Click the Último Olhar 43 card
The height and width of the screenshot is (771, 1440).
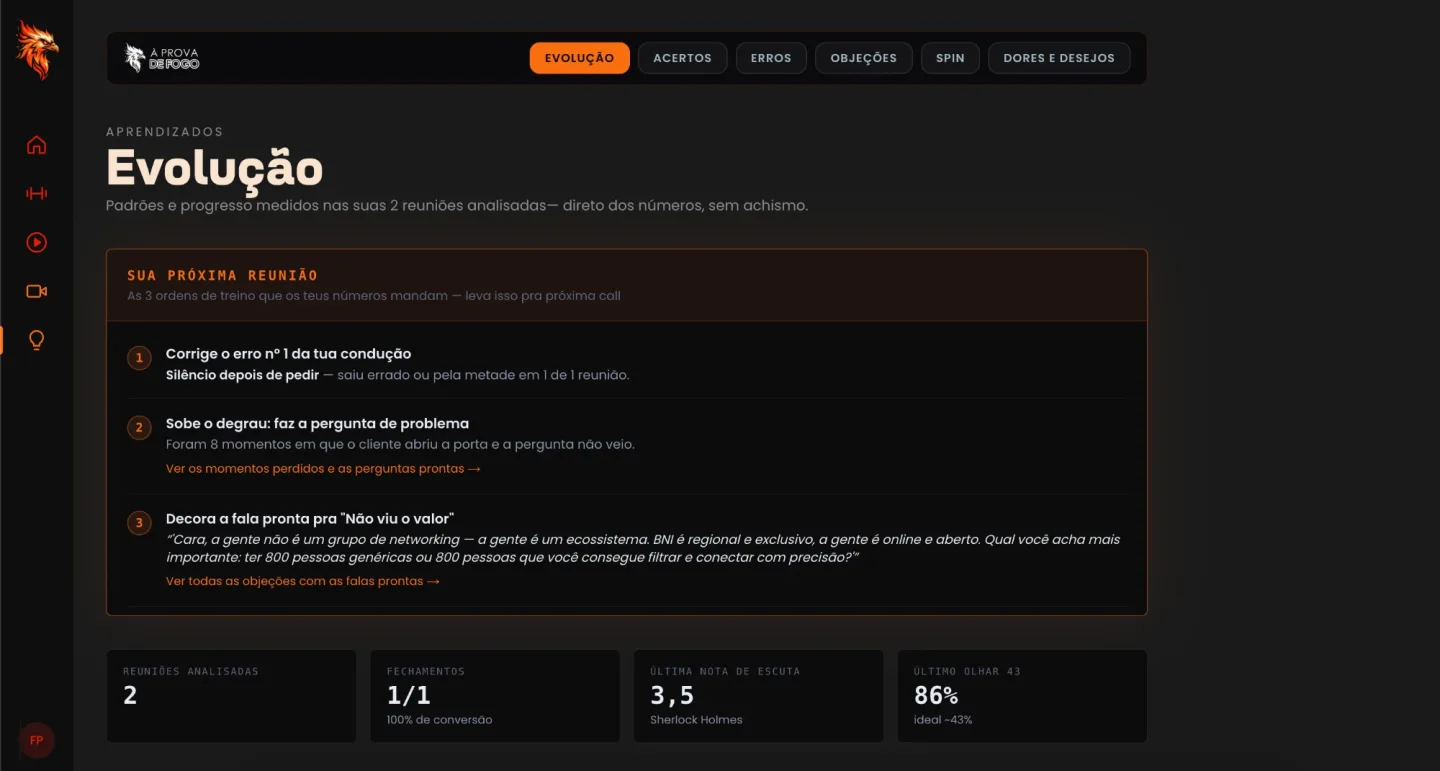tap(1022, 696)
